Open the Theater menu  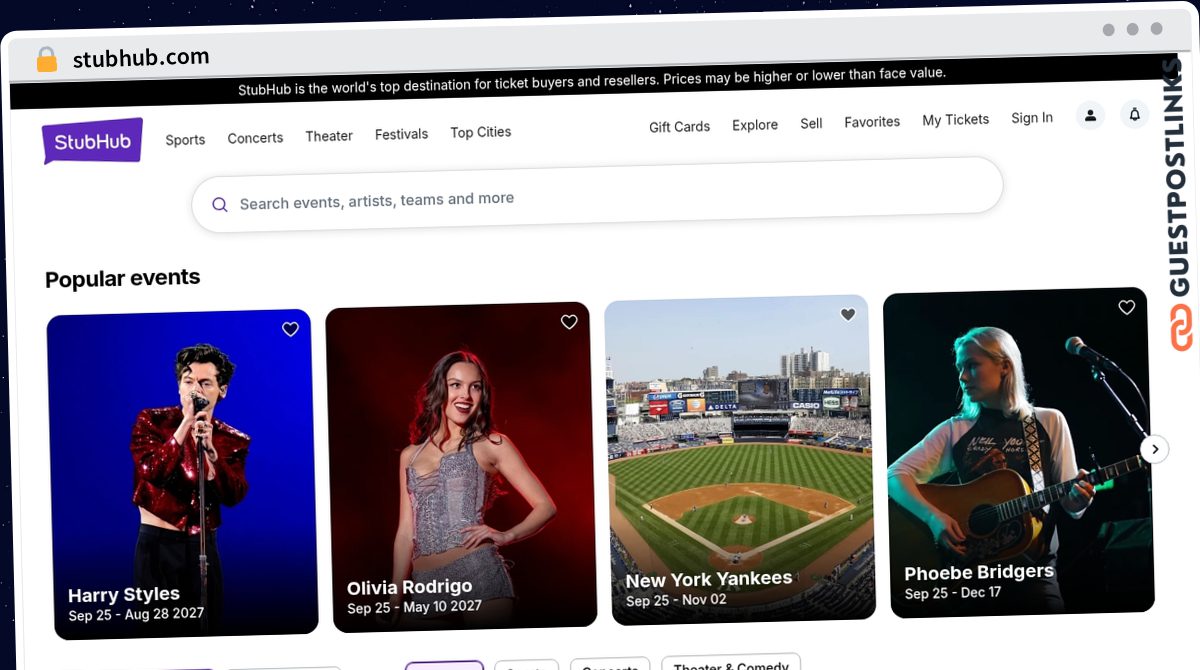point(329,136)
